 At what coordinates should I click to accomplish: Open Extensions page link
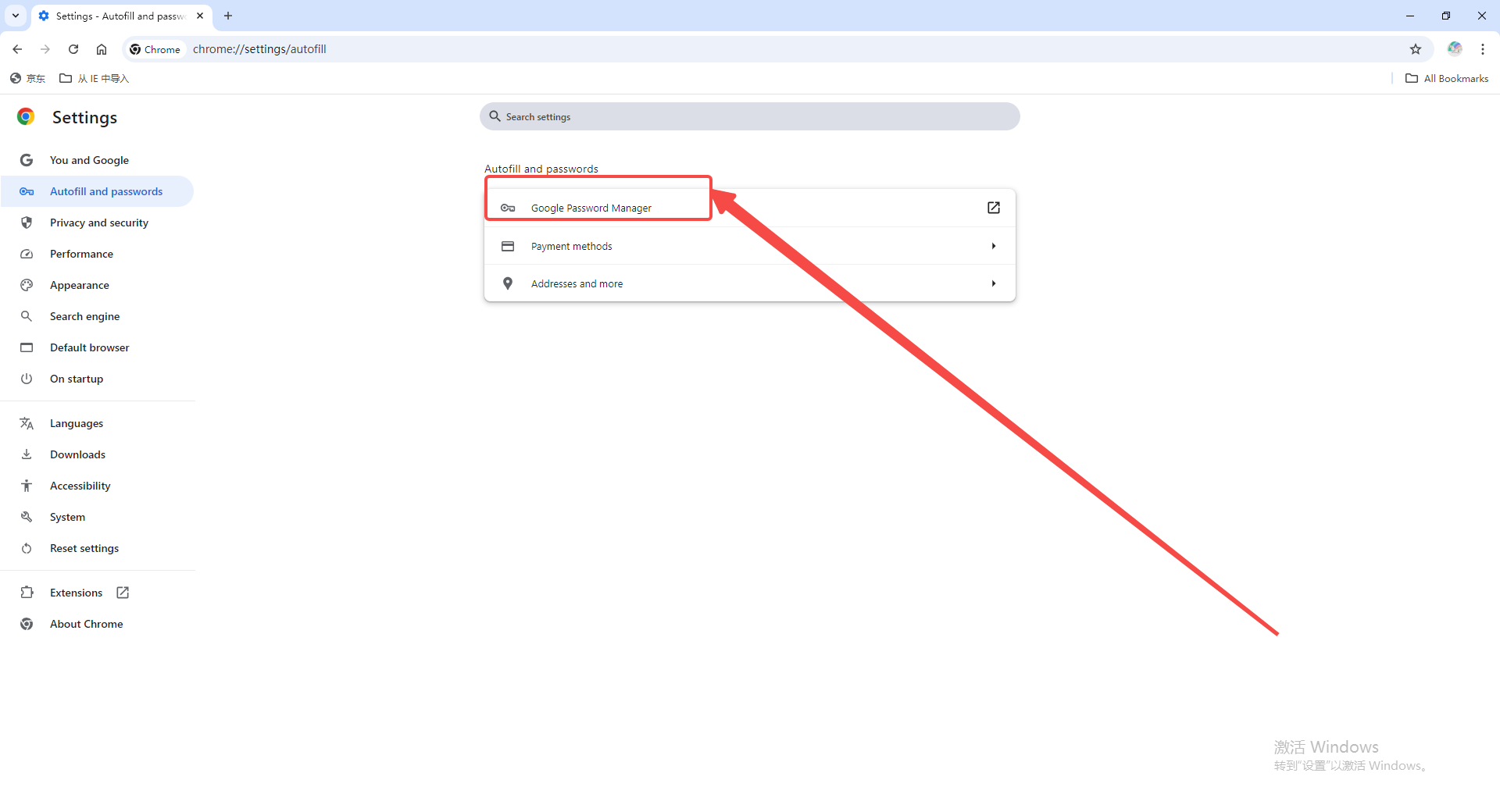point(98,593)
